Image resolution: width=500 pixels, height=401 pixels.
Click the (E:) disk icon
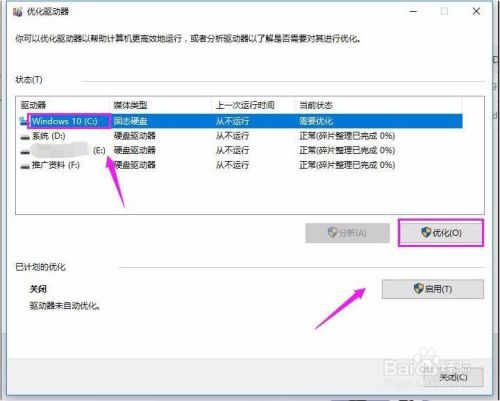click(25, 152)
